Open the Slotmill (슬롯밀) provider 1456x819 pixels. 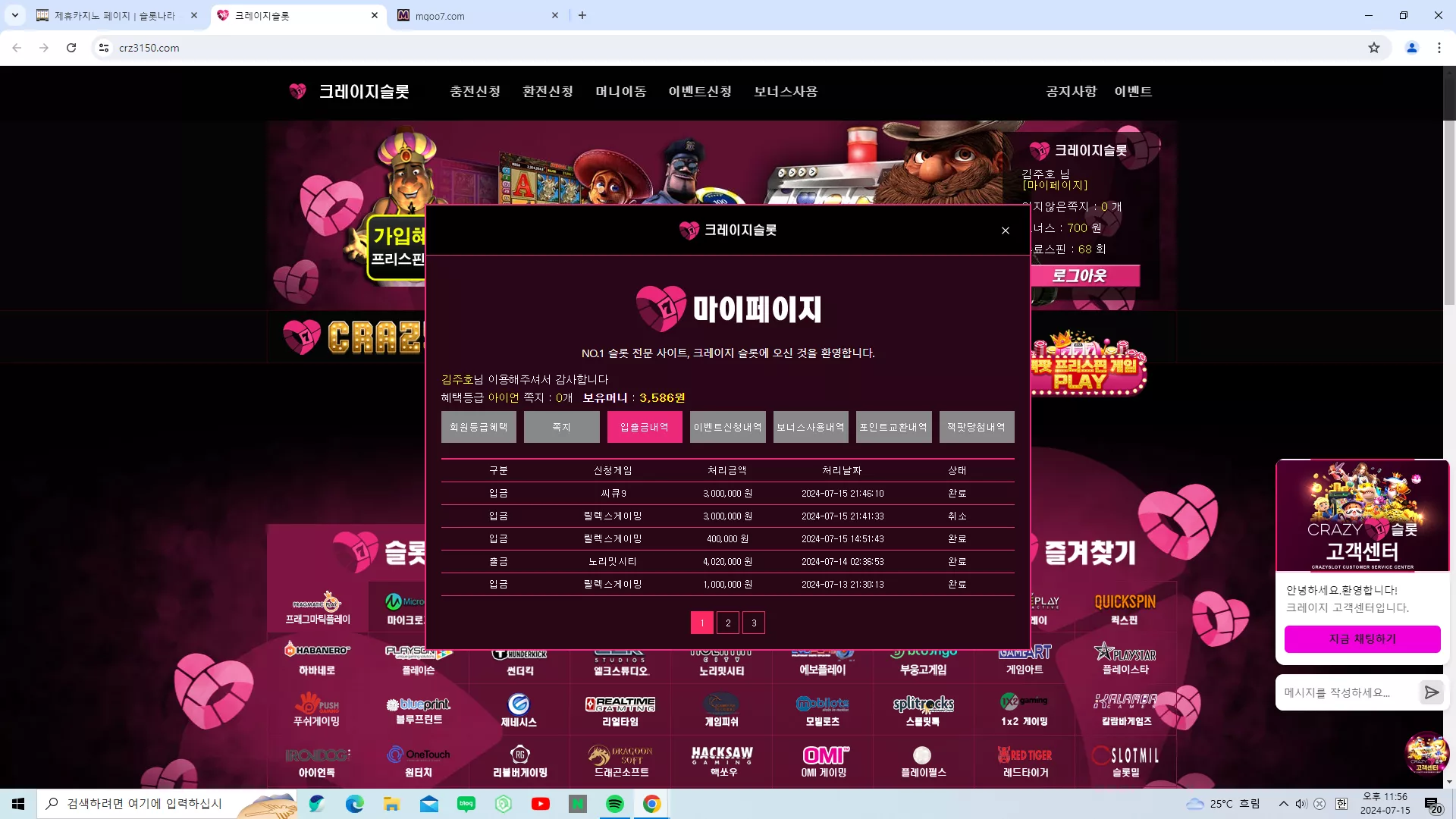tap(1126, 761)
